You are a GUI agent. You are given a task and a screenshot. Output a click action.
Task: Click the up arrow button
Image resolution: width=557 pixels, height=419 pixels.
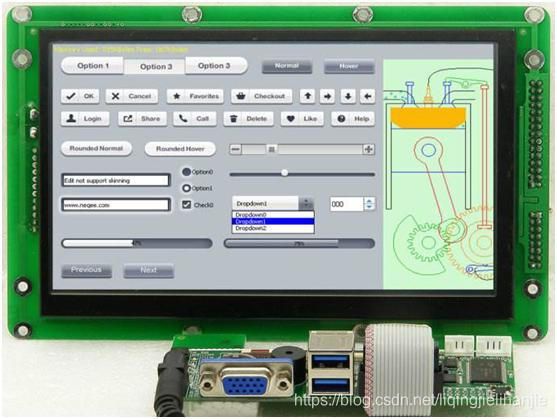tap(308, 96)
